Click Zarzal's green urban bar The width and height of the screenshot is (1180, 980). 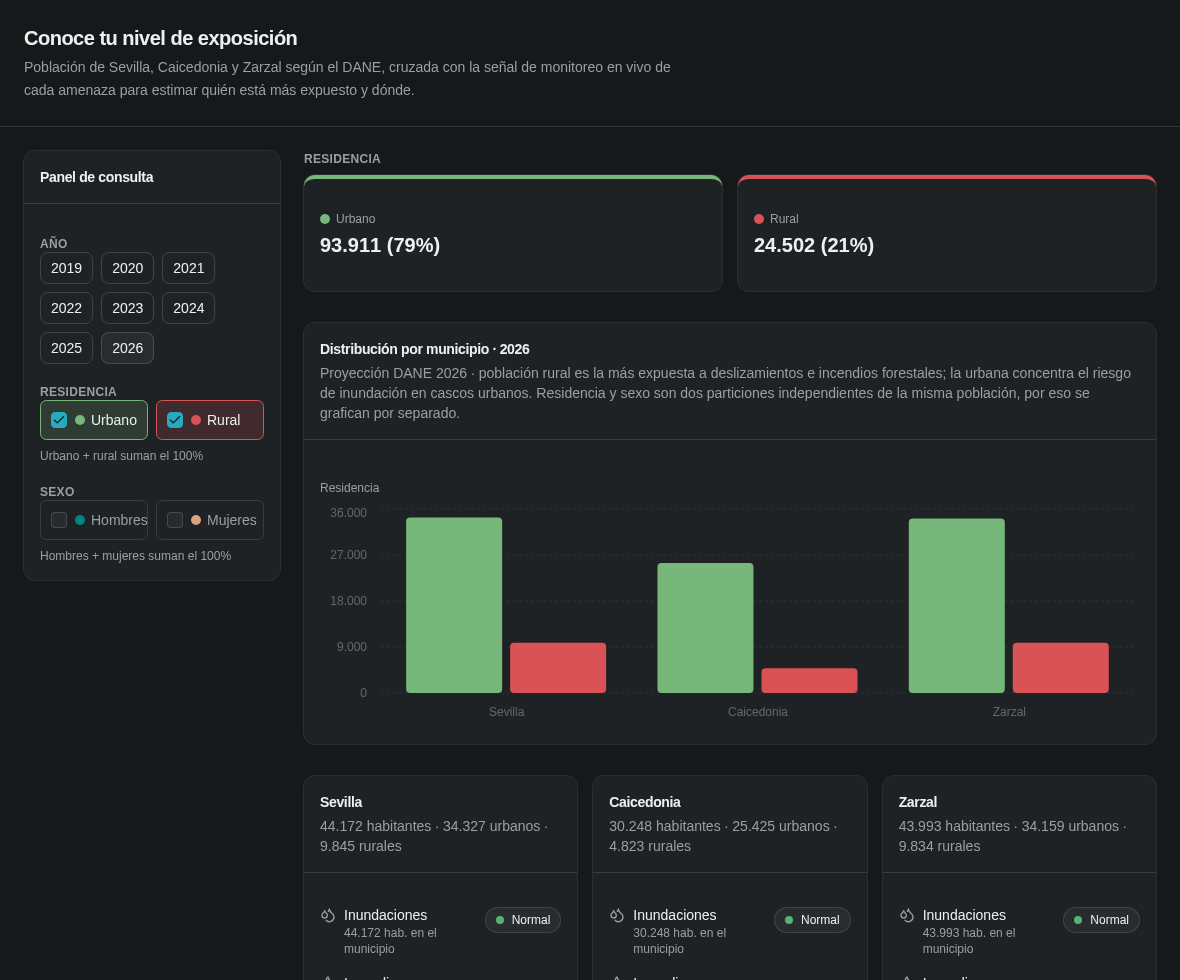coord(956,606)
